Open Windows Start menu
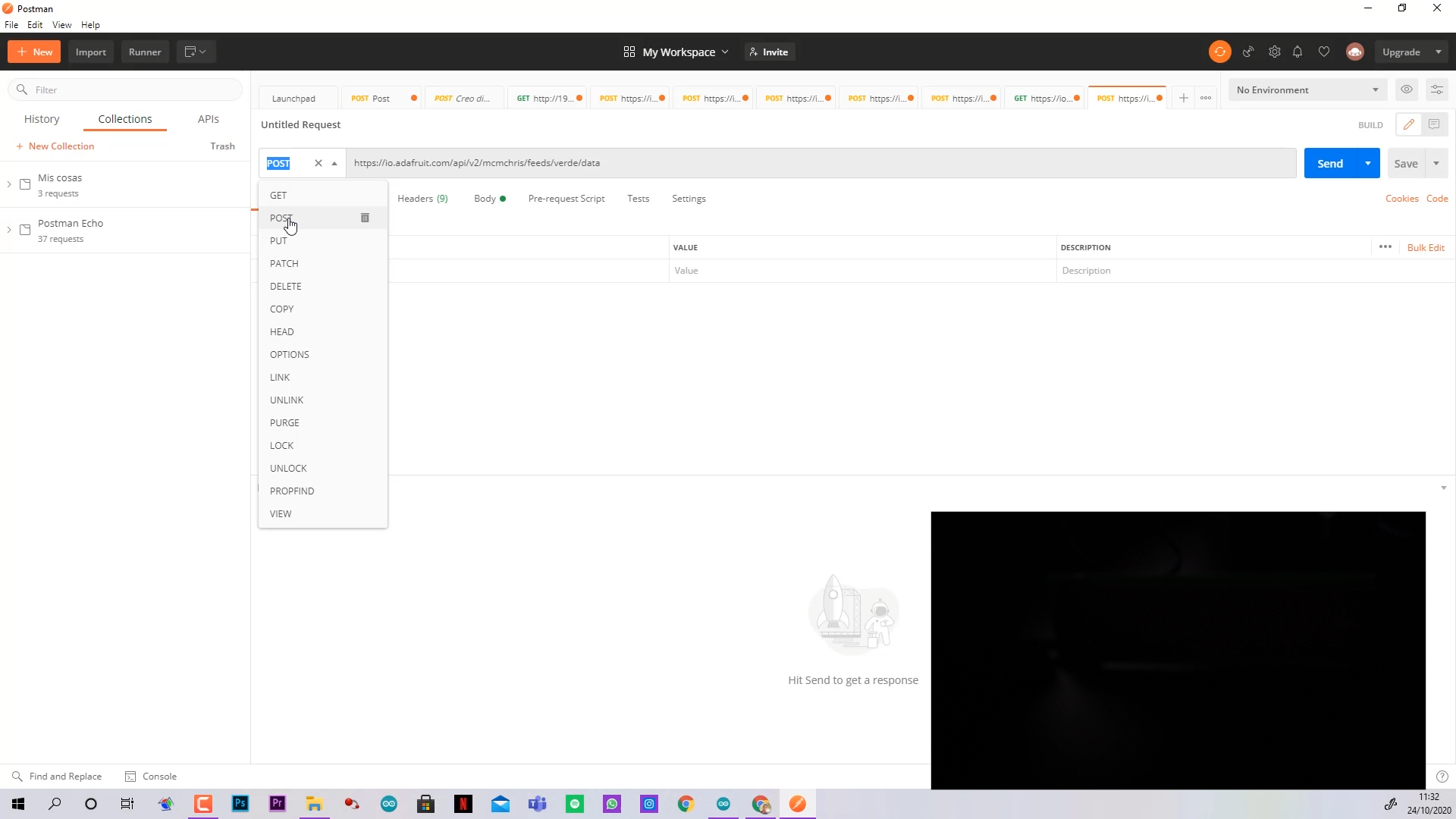This screenshot has height=819, width=1456. point(18,804)
